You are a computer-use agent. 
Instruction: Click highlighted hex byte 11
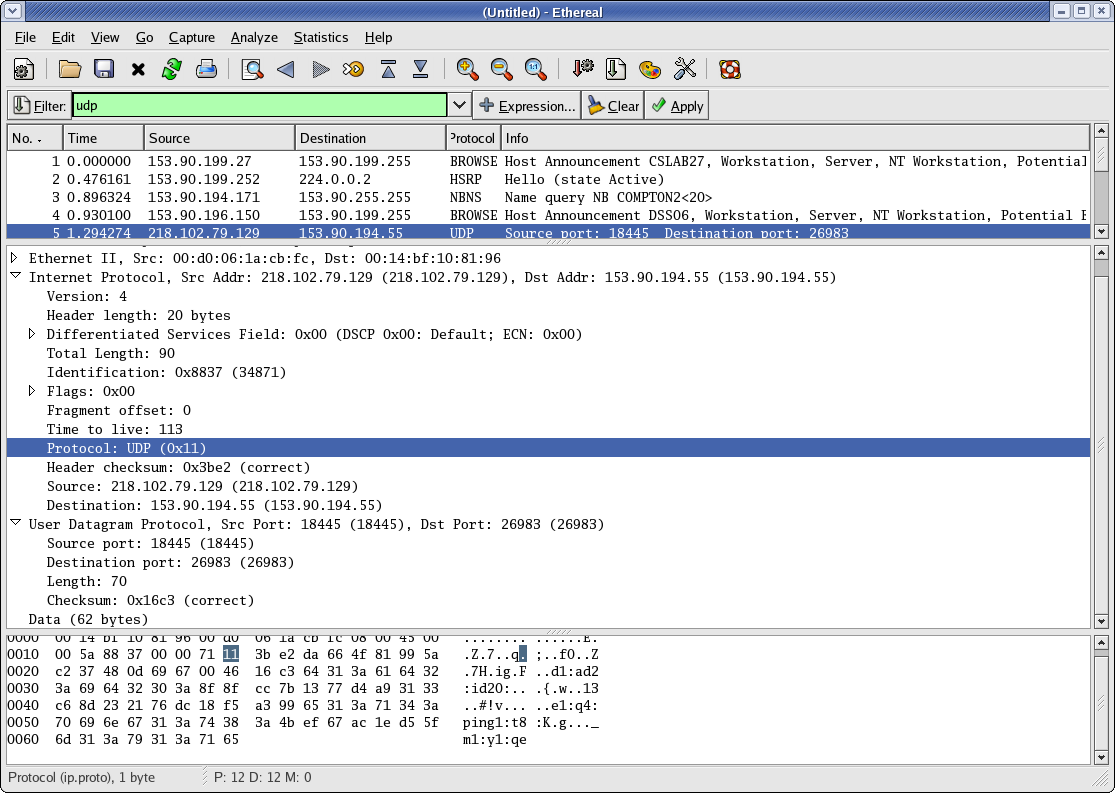(x=230, y=654)
